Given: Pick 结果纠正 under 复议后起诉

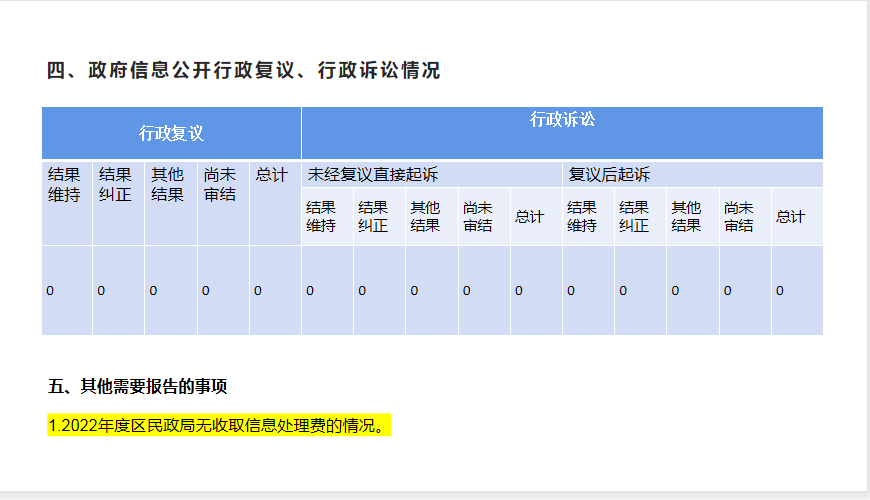Looking at the screenshot, I should (x=641, y=216).
